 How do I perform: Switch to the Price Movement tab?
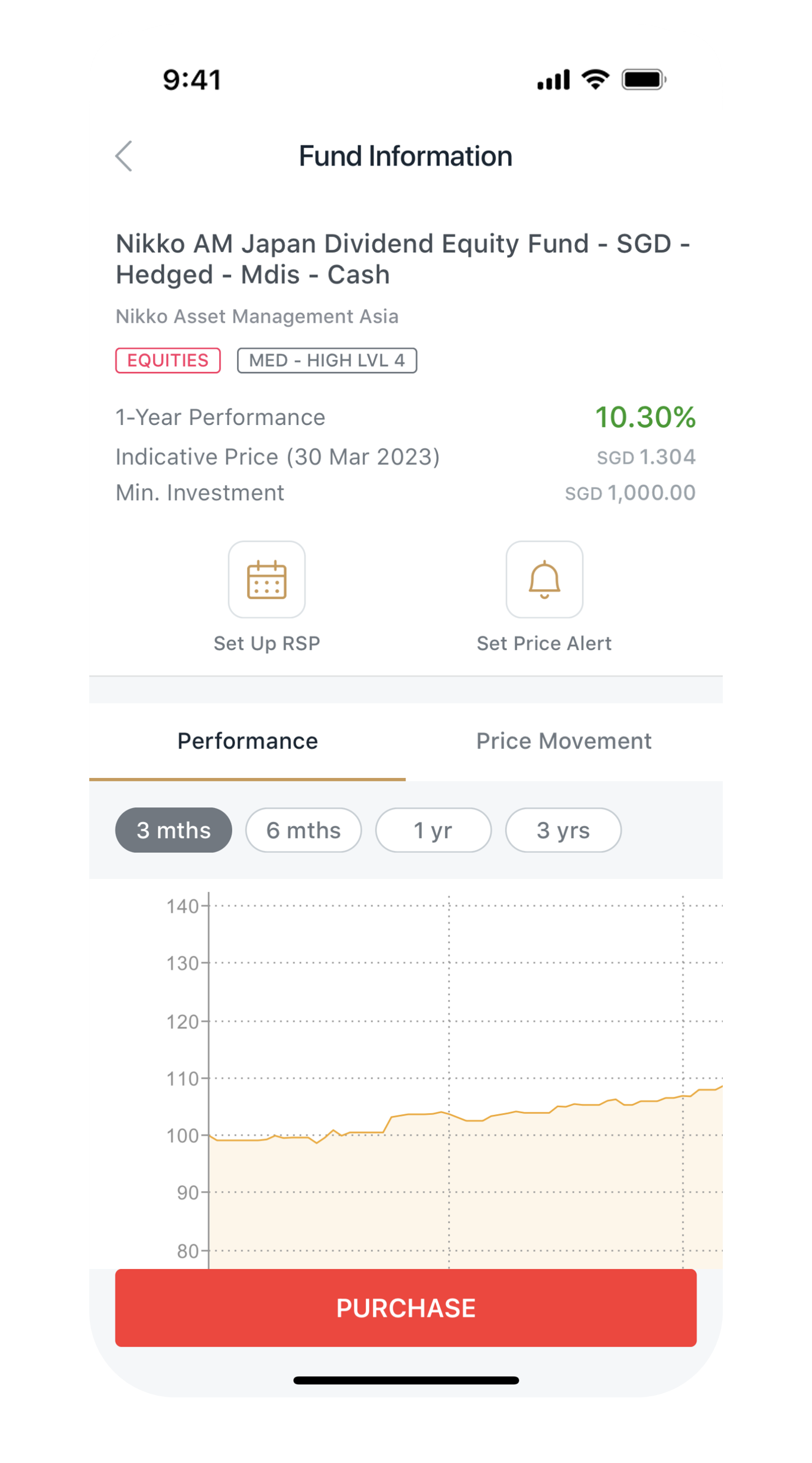[x=564, y=741]
